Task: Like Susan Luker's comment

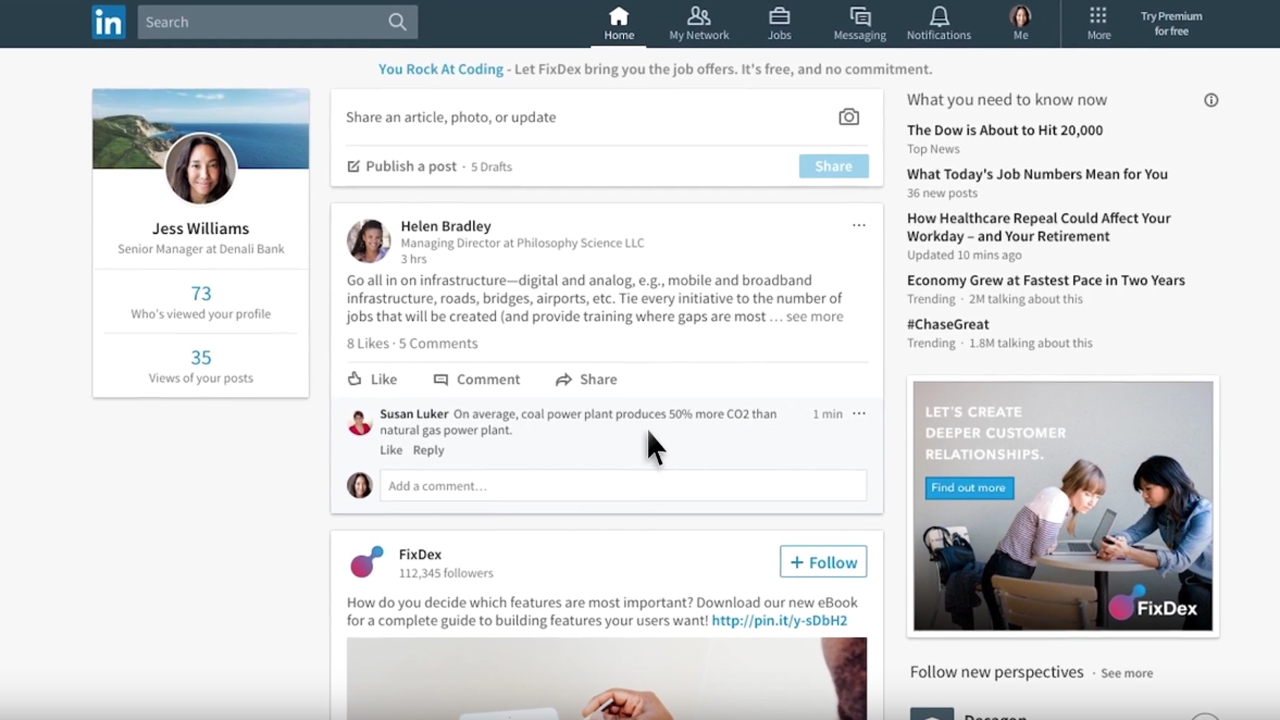Action: [391, 450]
